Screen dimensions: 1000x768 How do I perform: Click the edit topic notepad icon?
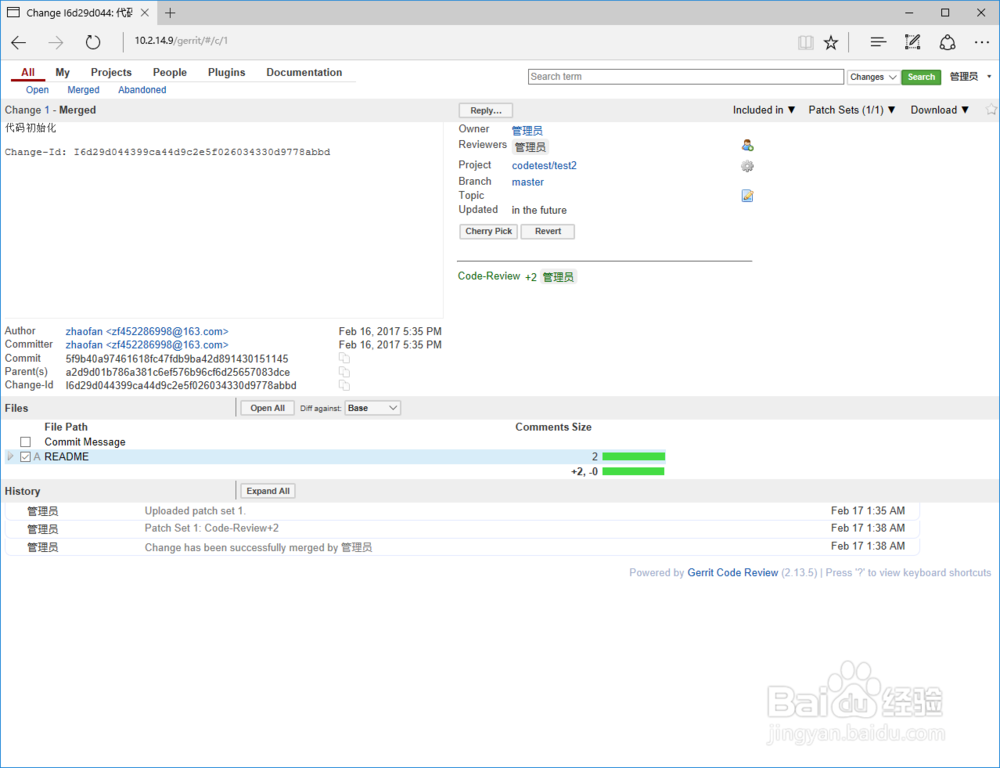pos(747,196)
